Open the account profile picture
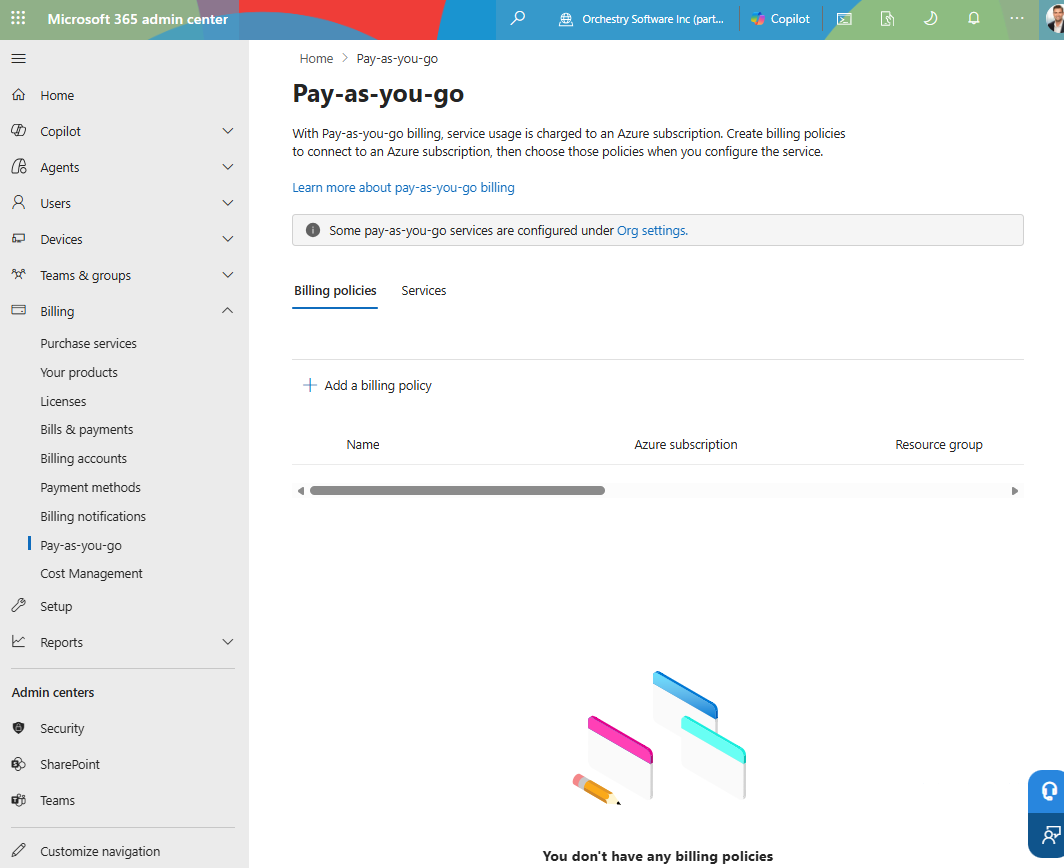Viewport: 1064px width, 868px height. tap(1054, 19)
